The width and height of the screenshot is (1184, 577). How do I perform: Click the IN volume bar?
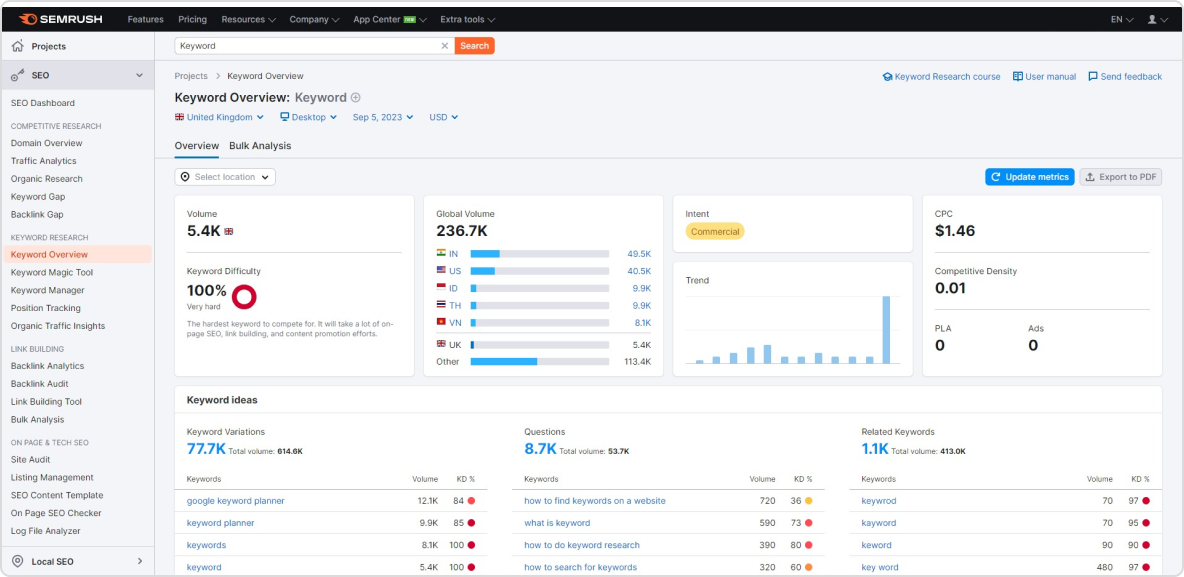(539, 254)
